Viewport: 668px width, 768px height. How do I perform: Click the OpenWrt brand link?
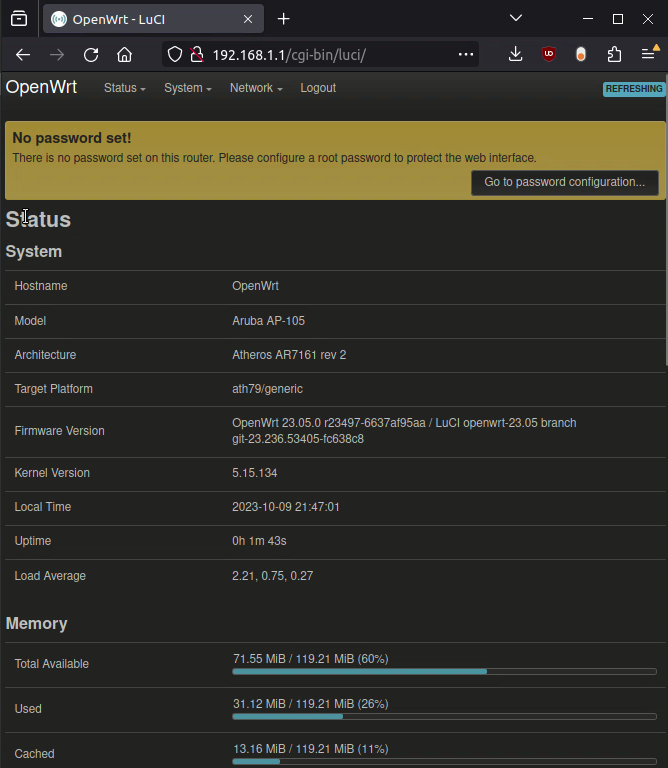[x=41, y=87]
